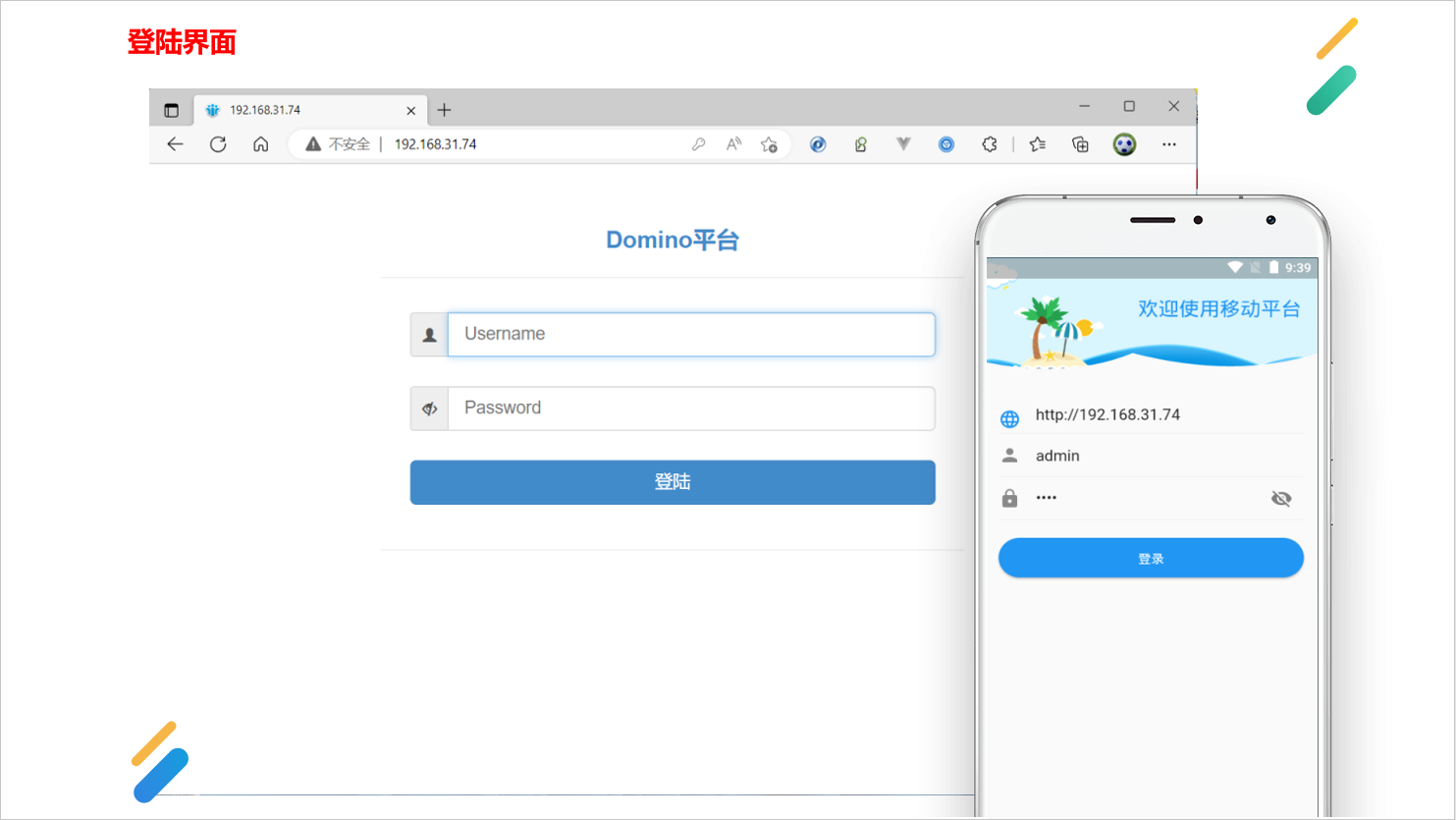Minimize the browser window
The image size is (1456, 820).
(1084, 106)
